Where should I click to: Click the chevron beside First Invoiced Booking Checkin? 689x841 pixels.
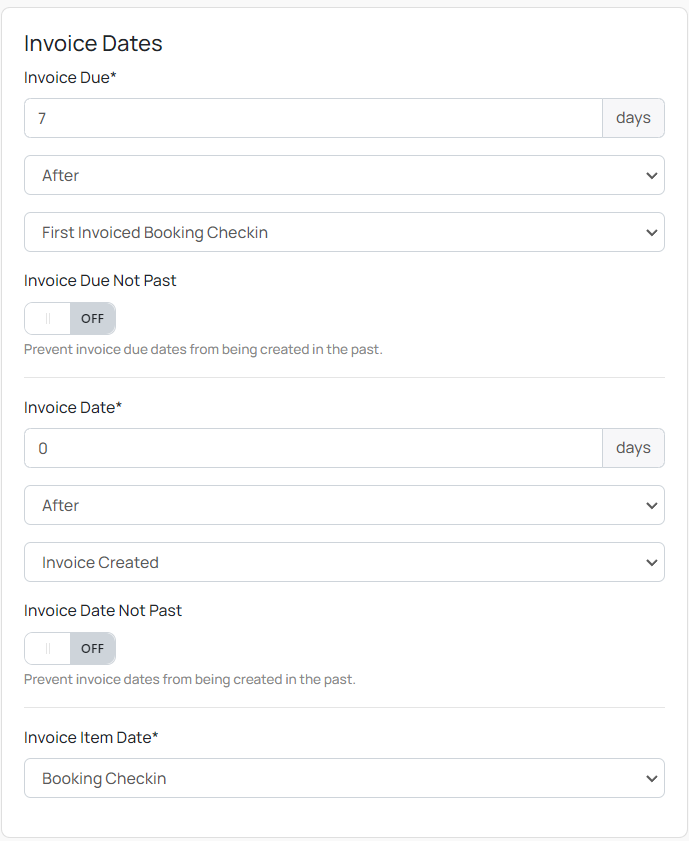pos(652,232)
